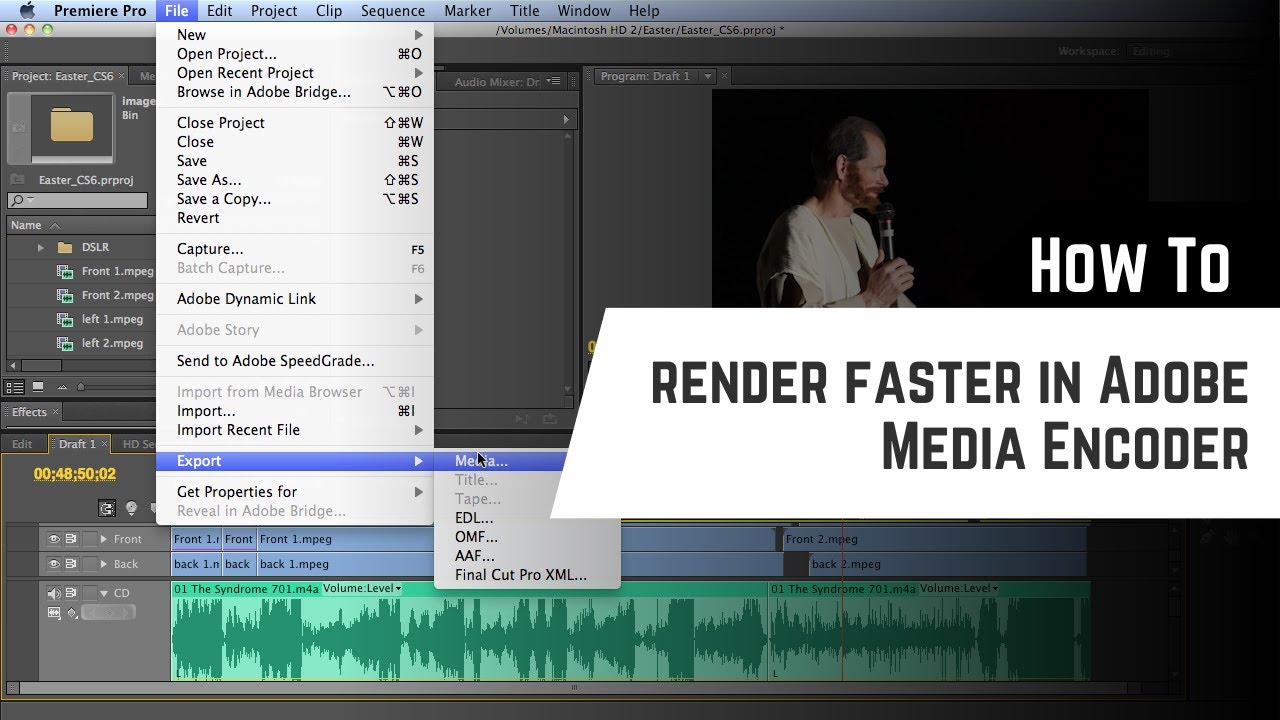Click the Snap button in timeline
This screenshot has width=1280, height=720.
[x=106, y=509]
